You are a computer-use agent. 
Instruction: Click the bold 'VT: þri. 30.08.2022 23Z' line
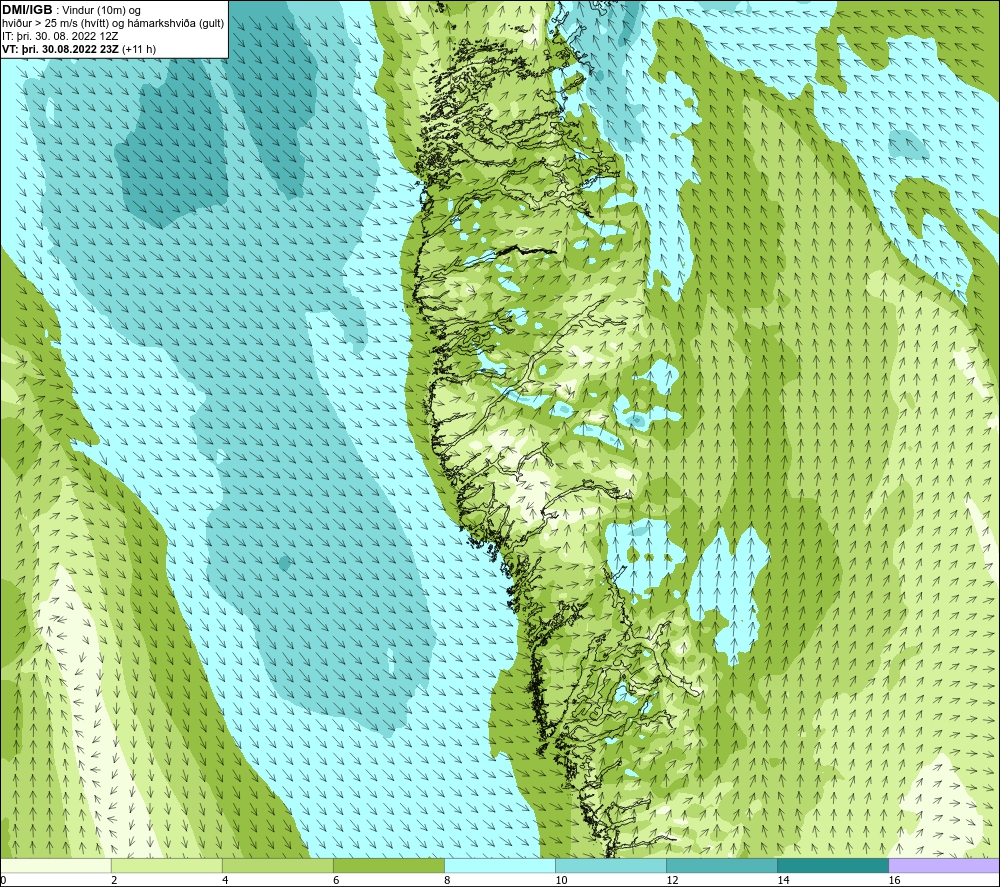(x=61, y=49)
